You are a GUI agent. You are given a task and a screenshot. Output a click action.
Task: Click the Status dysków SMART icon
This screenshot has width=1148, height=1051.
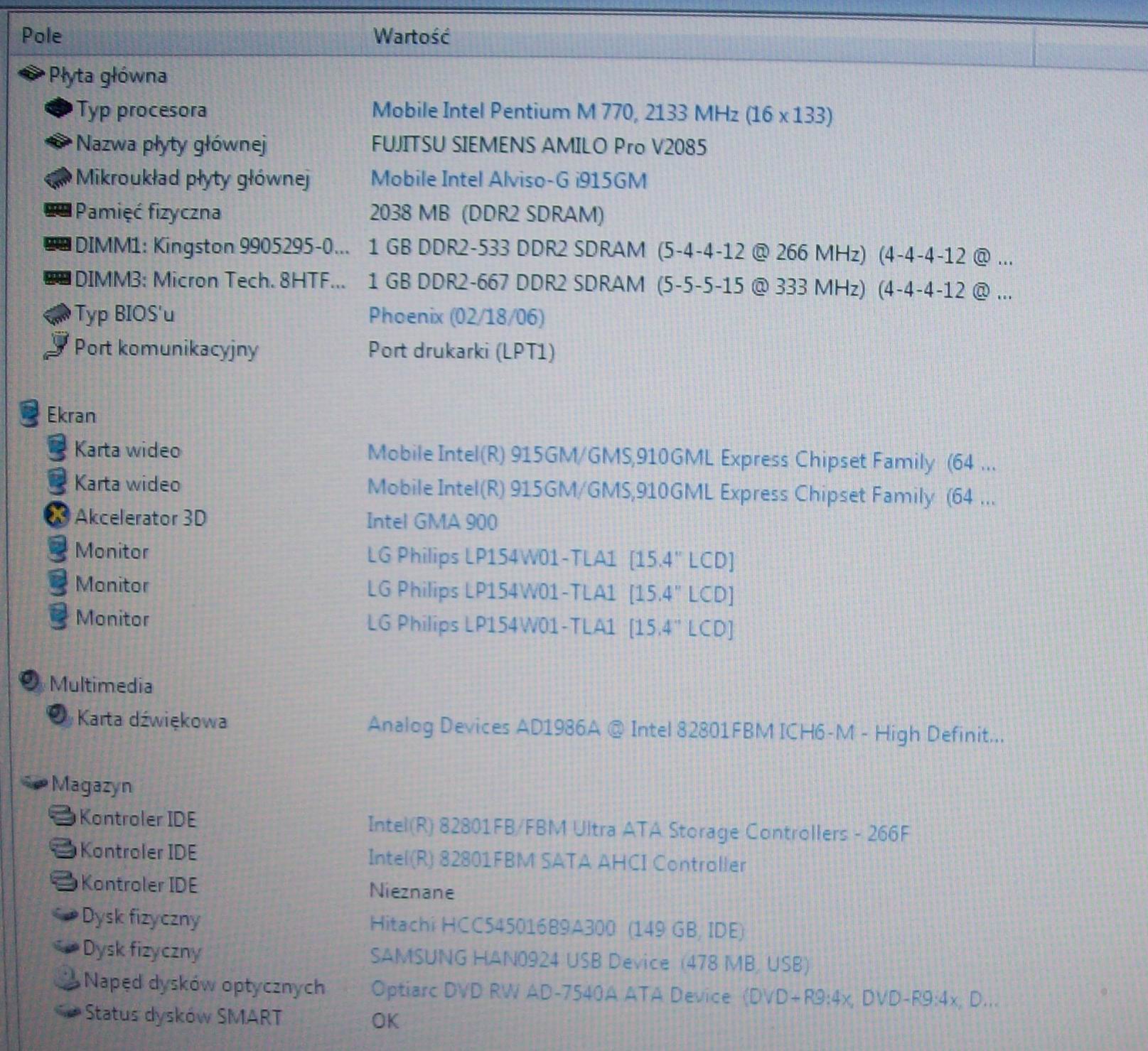(x=70, y=1010)
